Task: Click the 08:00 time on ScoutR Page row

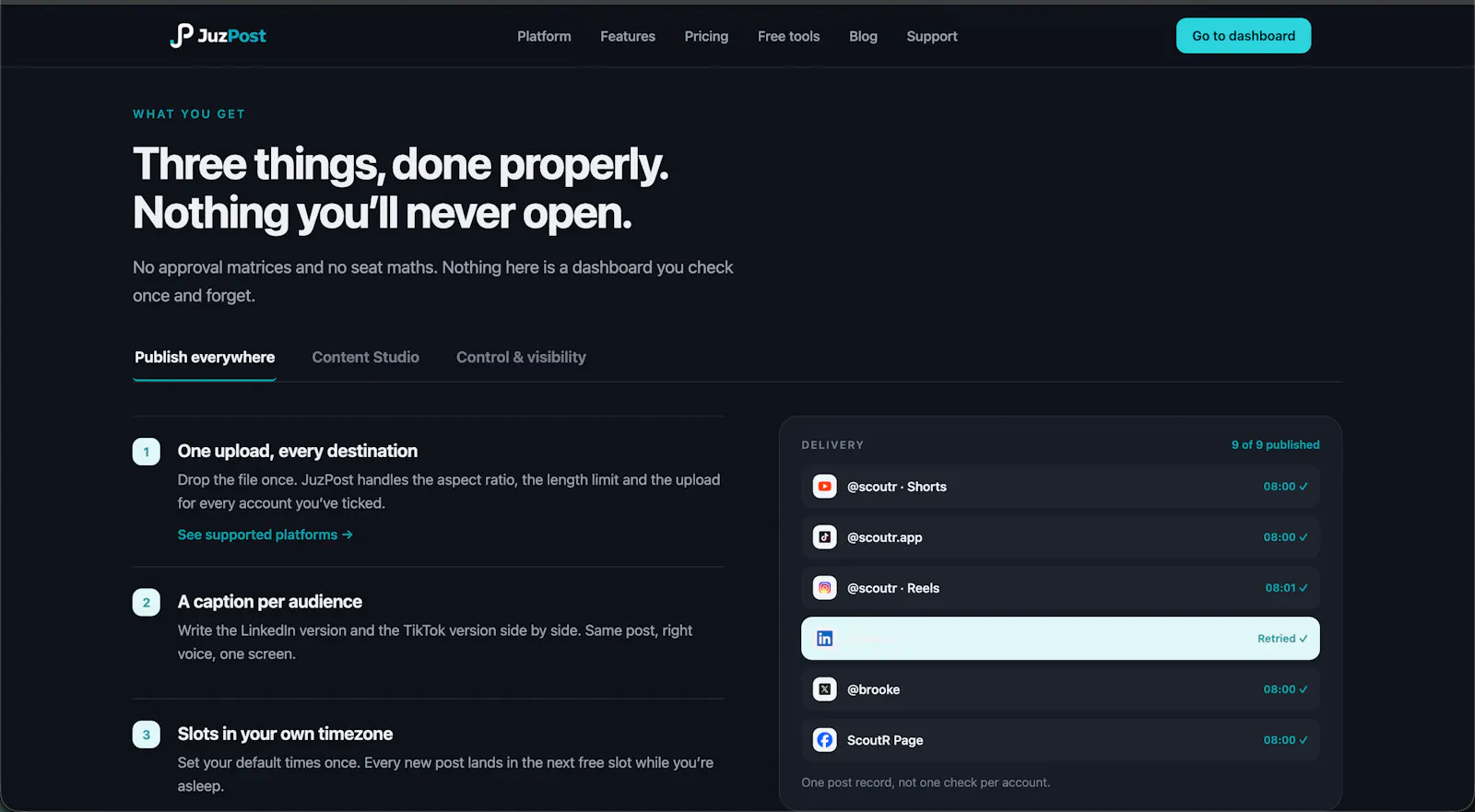Action: [1285, 740]
